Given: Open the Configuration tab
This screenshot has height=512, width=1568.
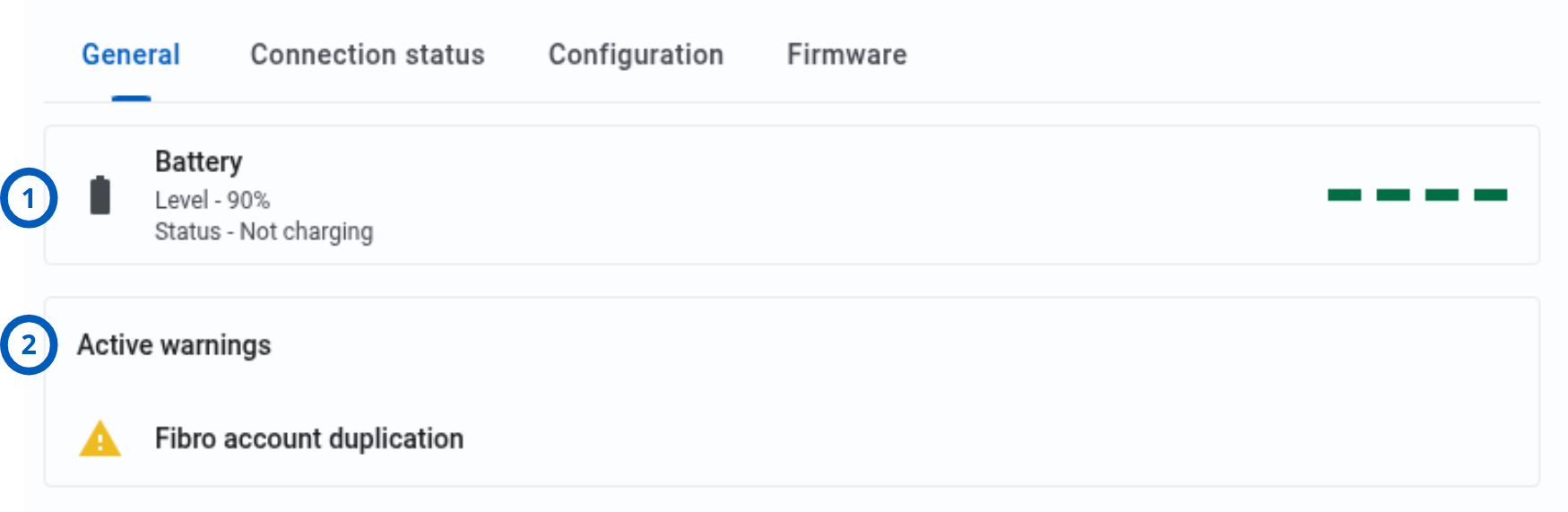Looking at the screenshot, I should coord(636,55).
